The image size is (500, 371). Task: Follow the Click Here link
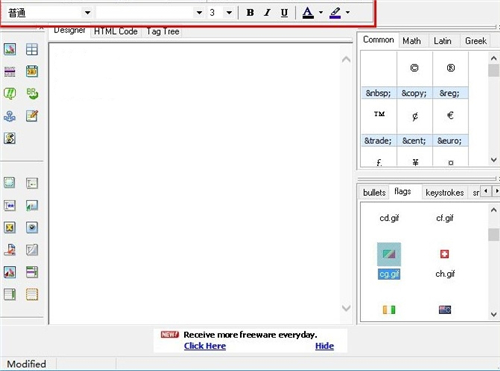(x=205, y=346)
